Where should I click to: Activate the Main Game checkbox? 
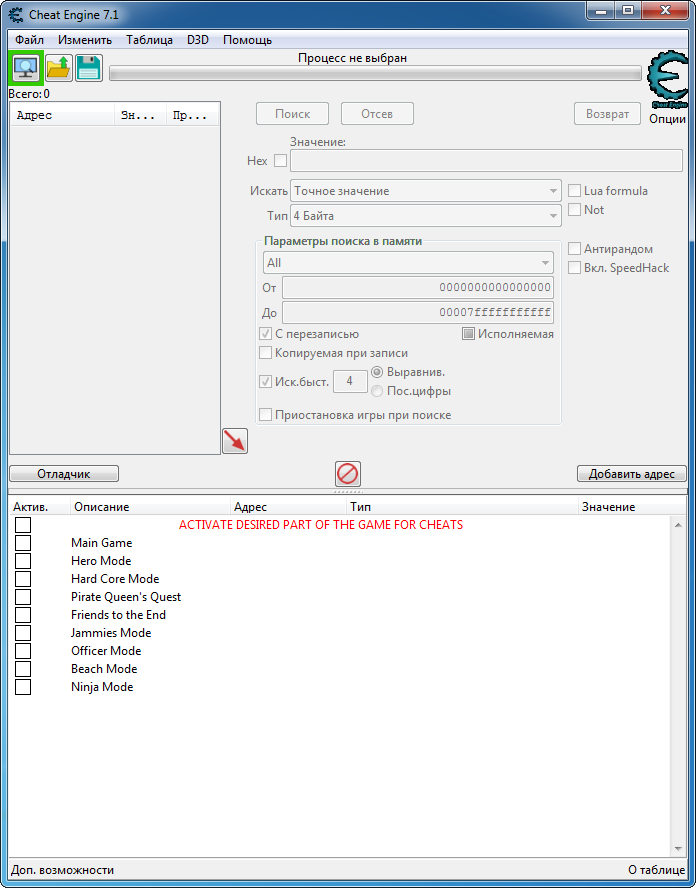[x=23, y=543]
